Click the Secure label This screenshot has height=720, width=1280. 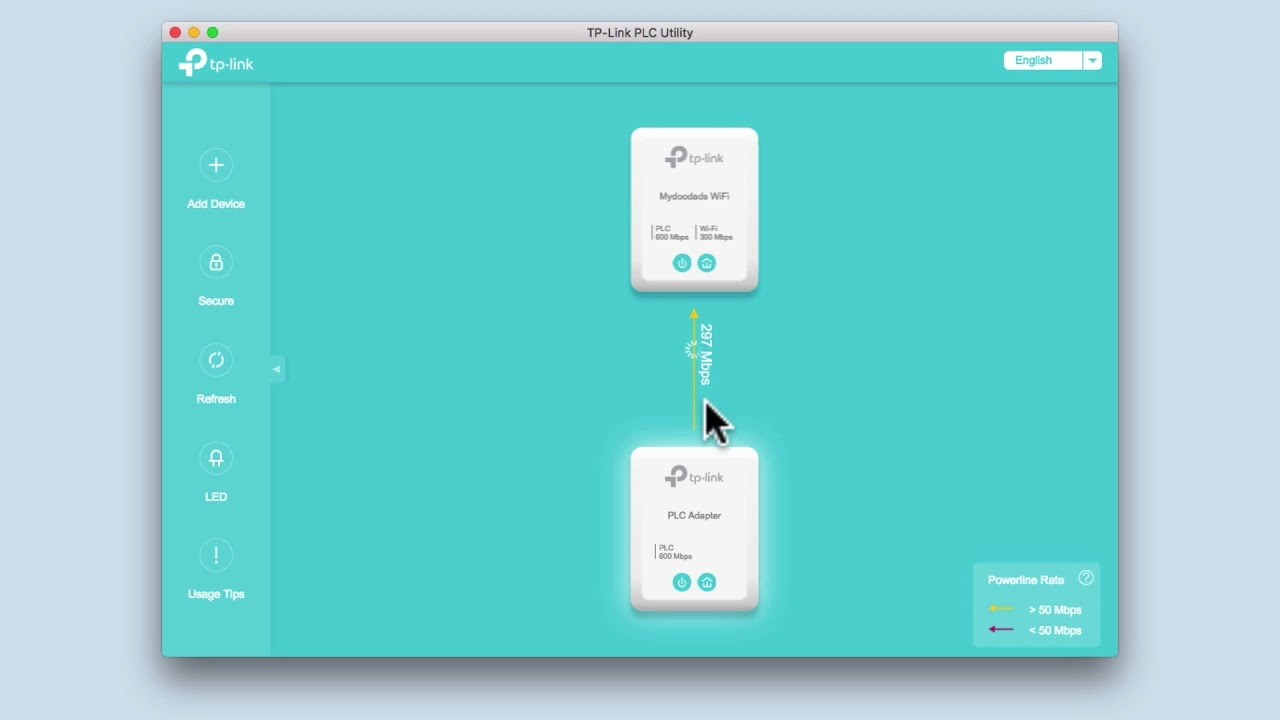coord(216,301)
